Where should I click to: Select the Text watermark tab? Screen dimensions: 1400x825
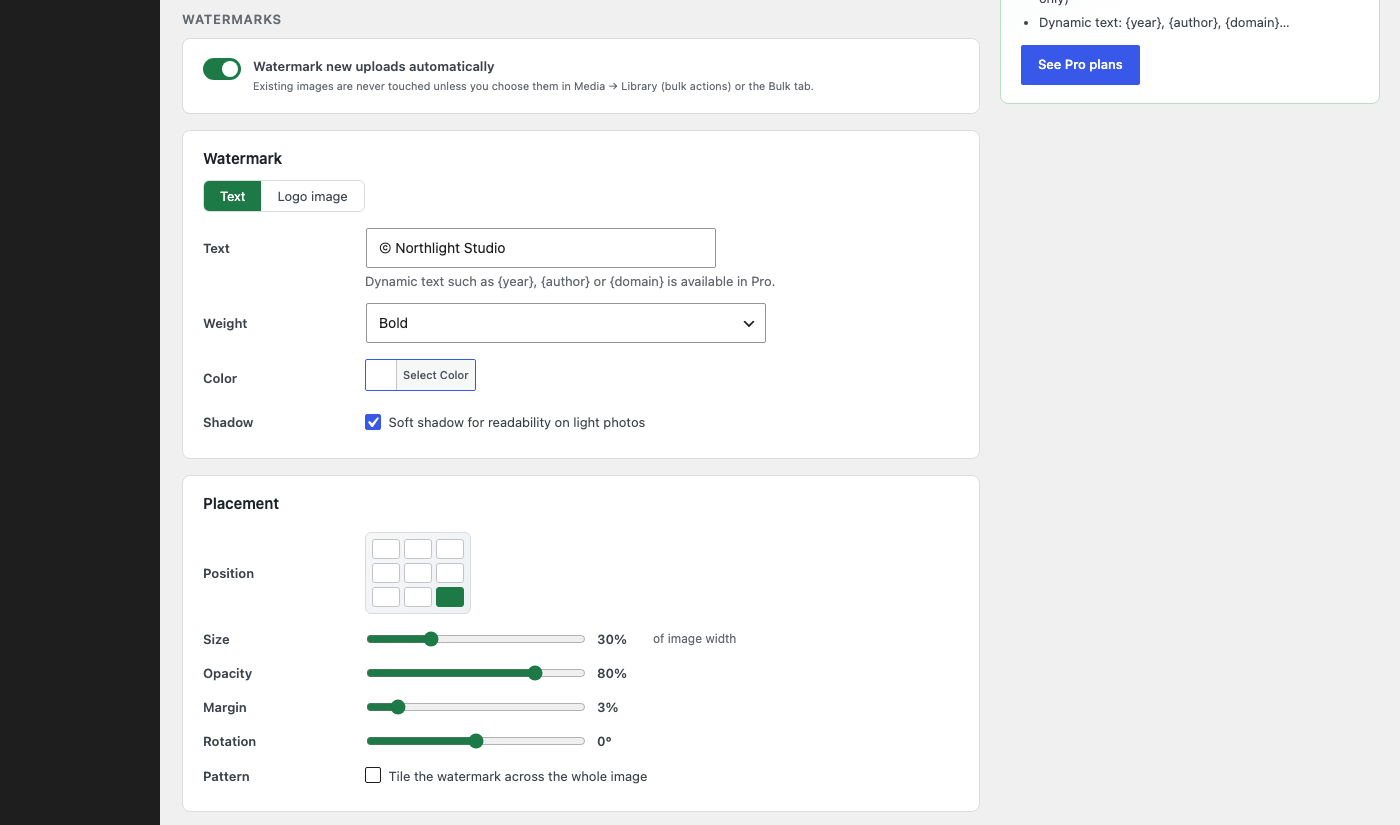coord(233,196)
